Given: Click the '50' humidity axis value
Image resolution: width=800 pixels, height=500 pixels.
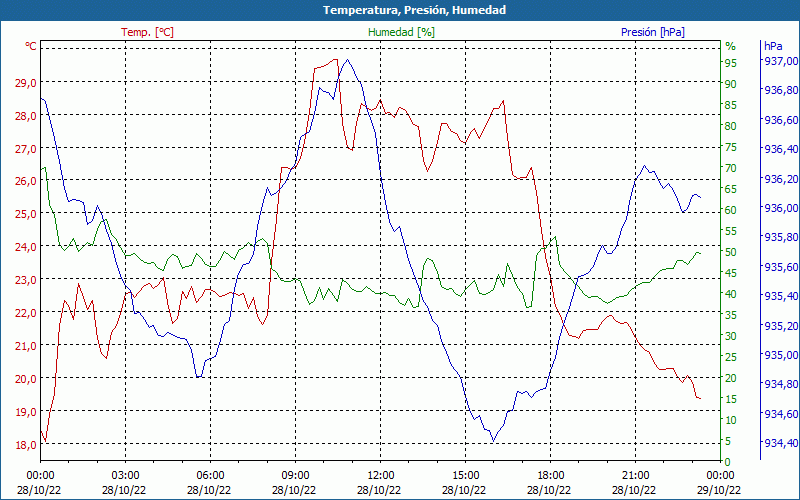Looking at the screenshot, I should 731,252.
